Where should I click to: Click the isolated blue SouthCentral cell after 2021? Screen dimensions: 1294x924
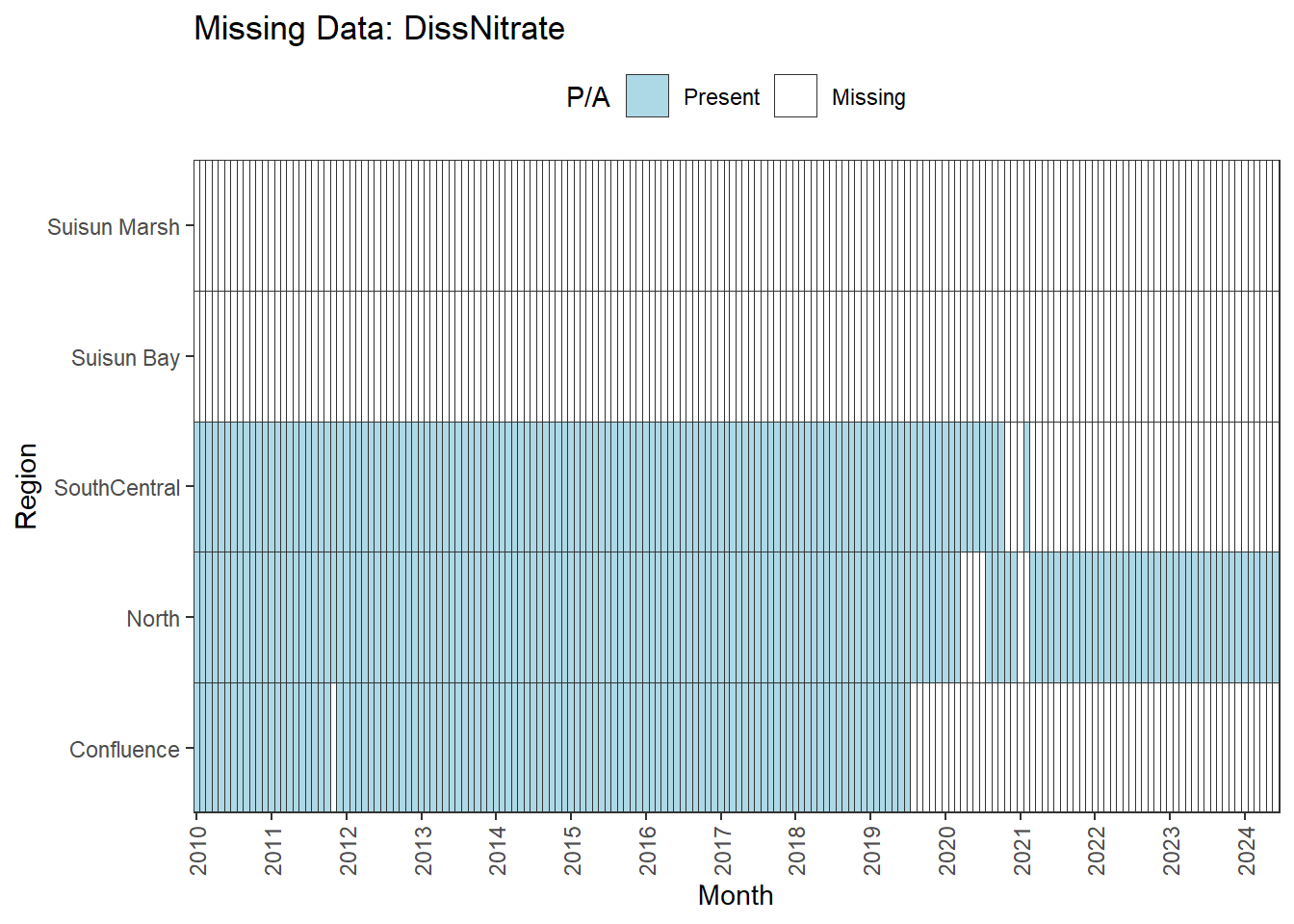click(1026, 486)
